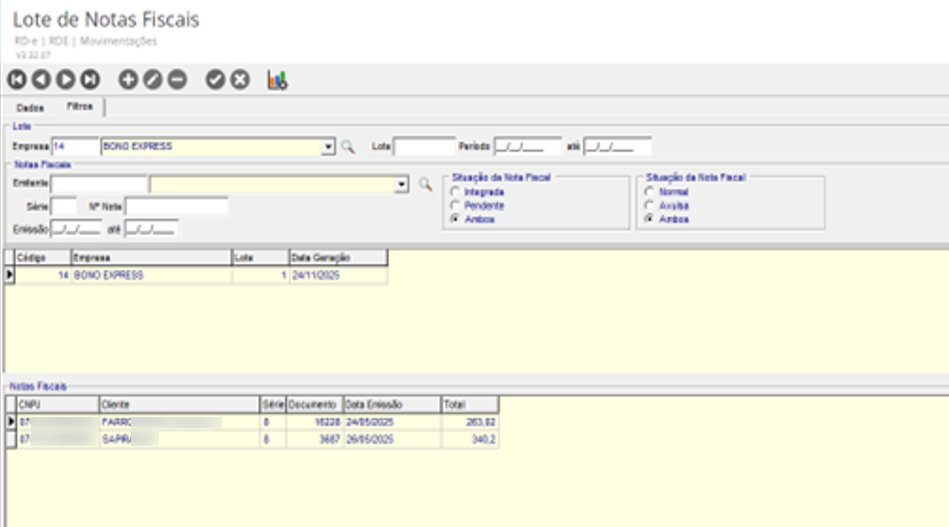Select the Normal radio option
Screen dimensions: 949x527
(649, 192)
